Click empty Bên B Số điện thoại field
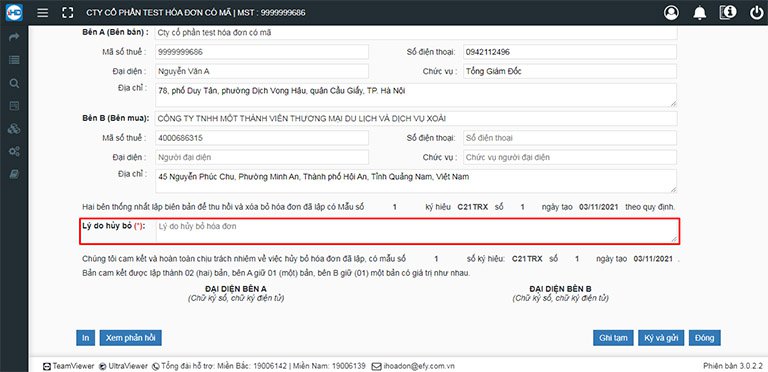 [570, 138]
